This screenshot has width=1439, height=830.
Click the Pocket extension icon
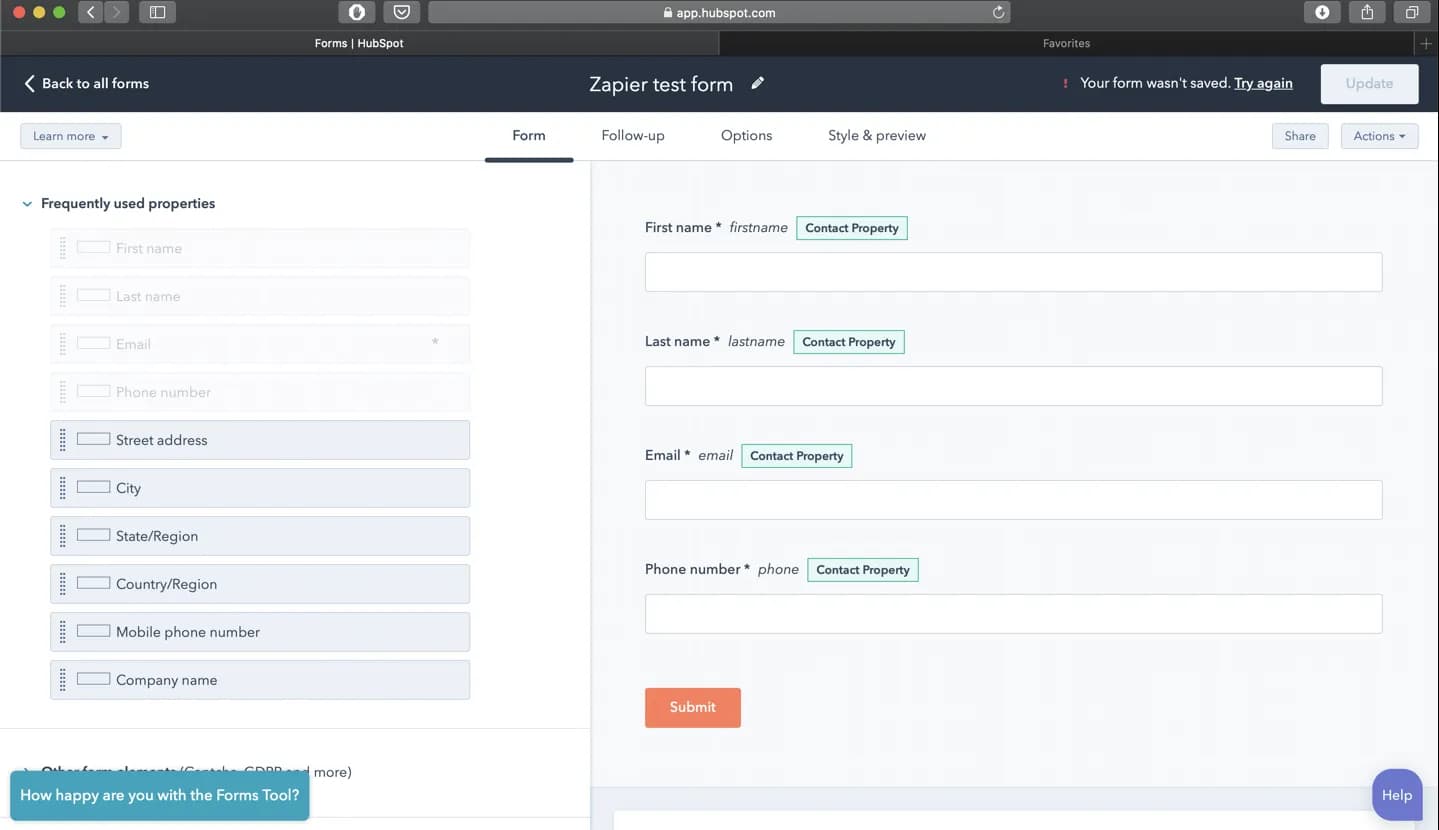[x=401, y=12]
